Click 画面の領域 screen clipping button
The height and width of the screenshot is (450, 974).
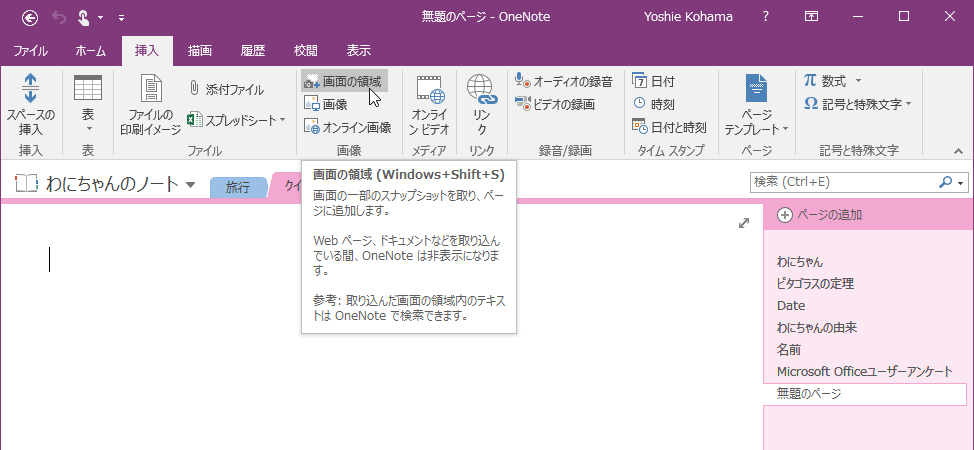click(x=344, y=81)
